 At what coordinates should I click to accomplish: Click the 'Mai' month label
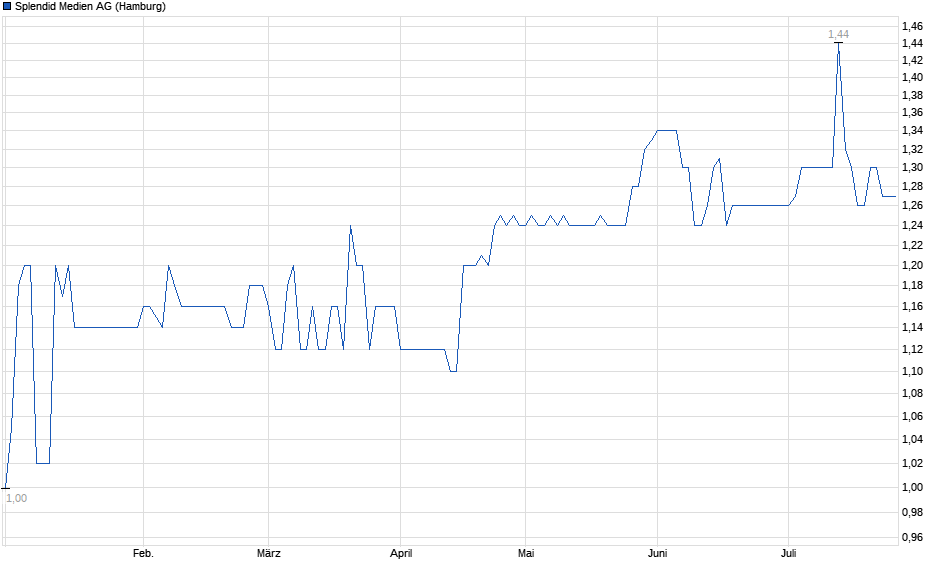click(x=526, y=554)
